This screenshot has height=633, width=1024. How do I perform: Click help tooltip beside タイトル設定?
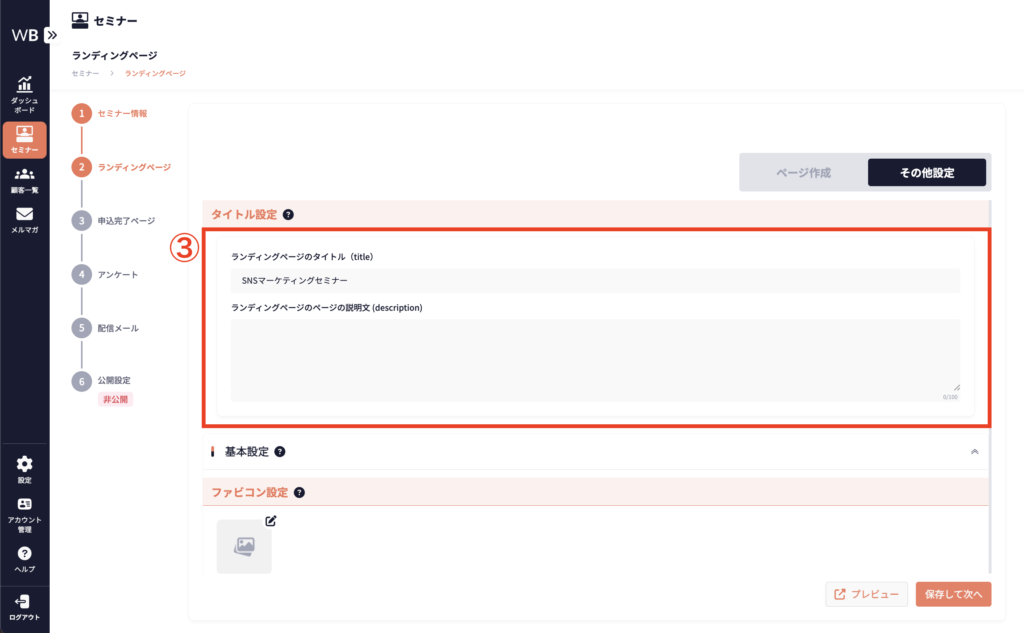point(288,214)
